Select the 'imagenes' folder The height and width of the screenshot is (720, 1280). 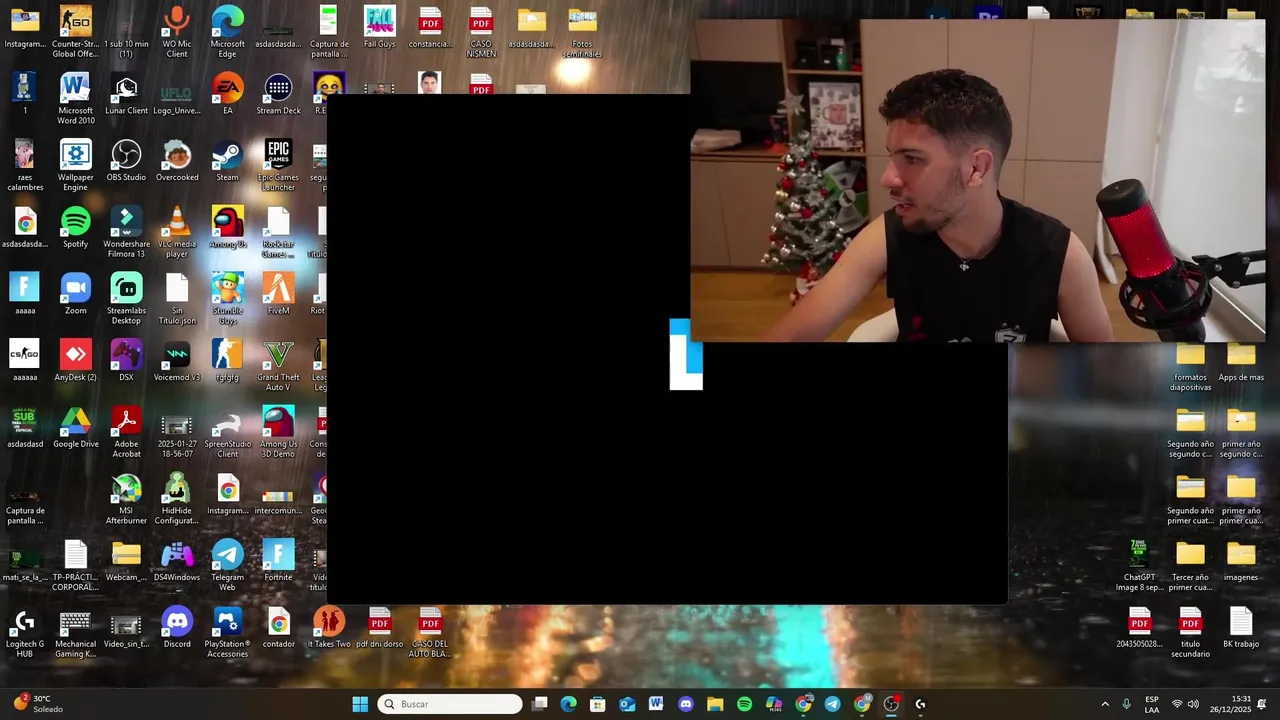[1241, 561]
